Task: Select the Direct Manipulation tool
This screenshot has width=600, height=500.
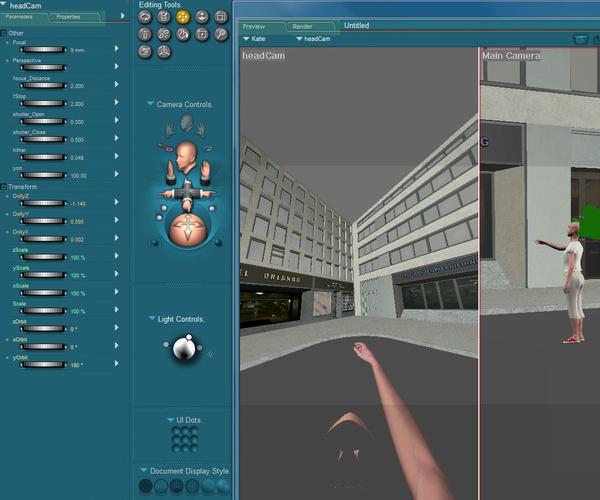Action: [164, 52]
